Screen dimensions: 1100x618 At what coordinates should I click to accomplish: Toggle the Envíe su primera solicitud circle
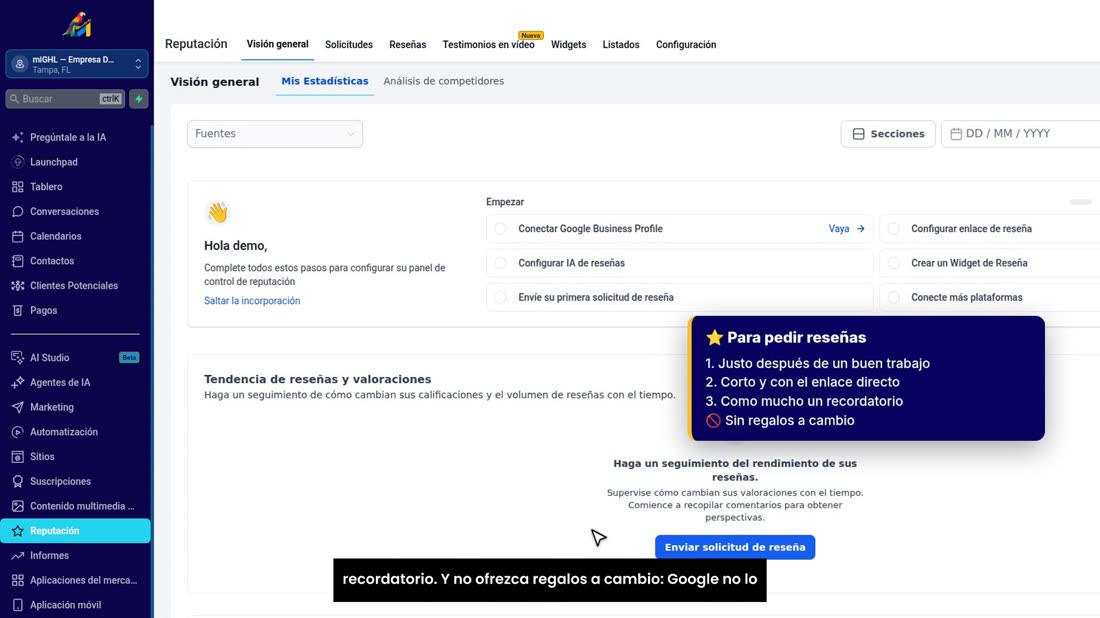(x=500, y=297)
